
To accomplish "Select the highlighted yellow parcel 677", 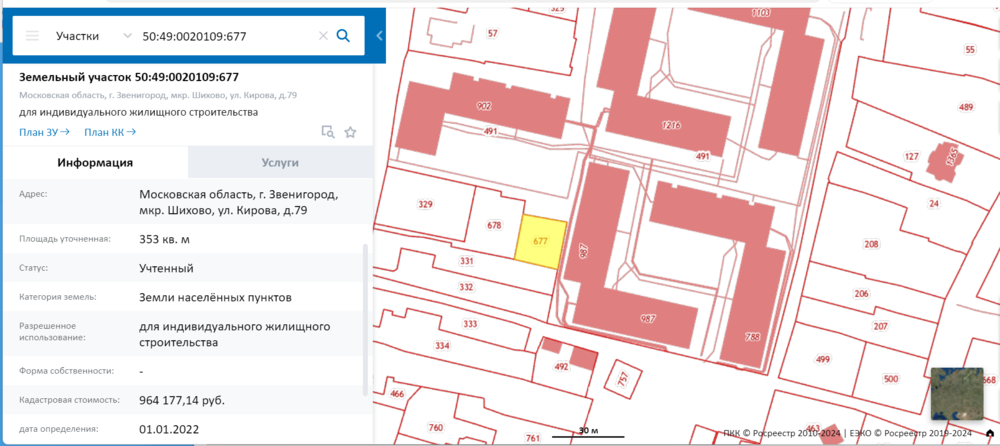I will click(x=541, y=242).
